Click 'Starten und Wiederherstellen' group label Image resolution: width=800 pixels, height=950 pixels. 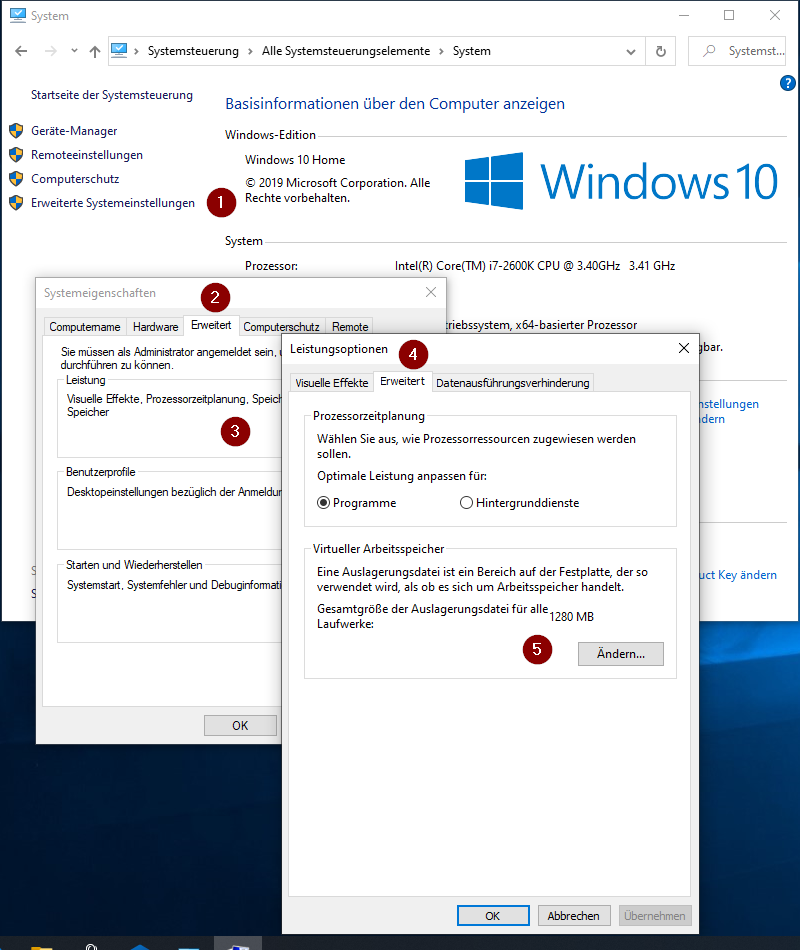[134, 565]
